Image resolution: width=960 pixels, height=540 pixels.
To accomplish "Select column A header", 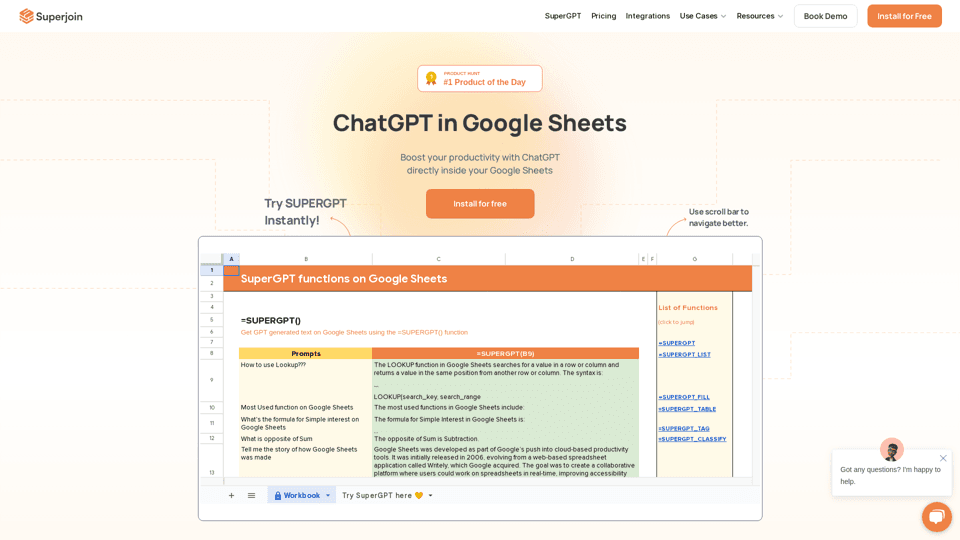I will pyautogui.click(x=231, y=259).
